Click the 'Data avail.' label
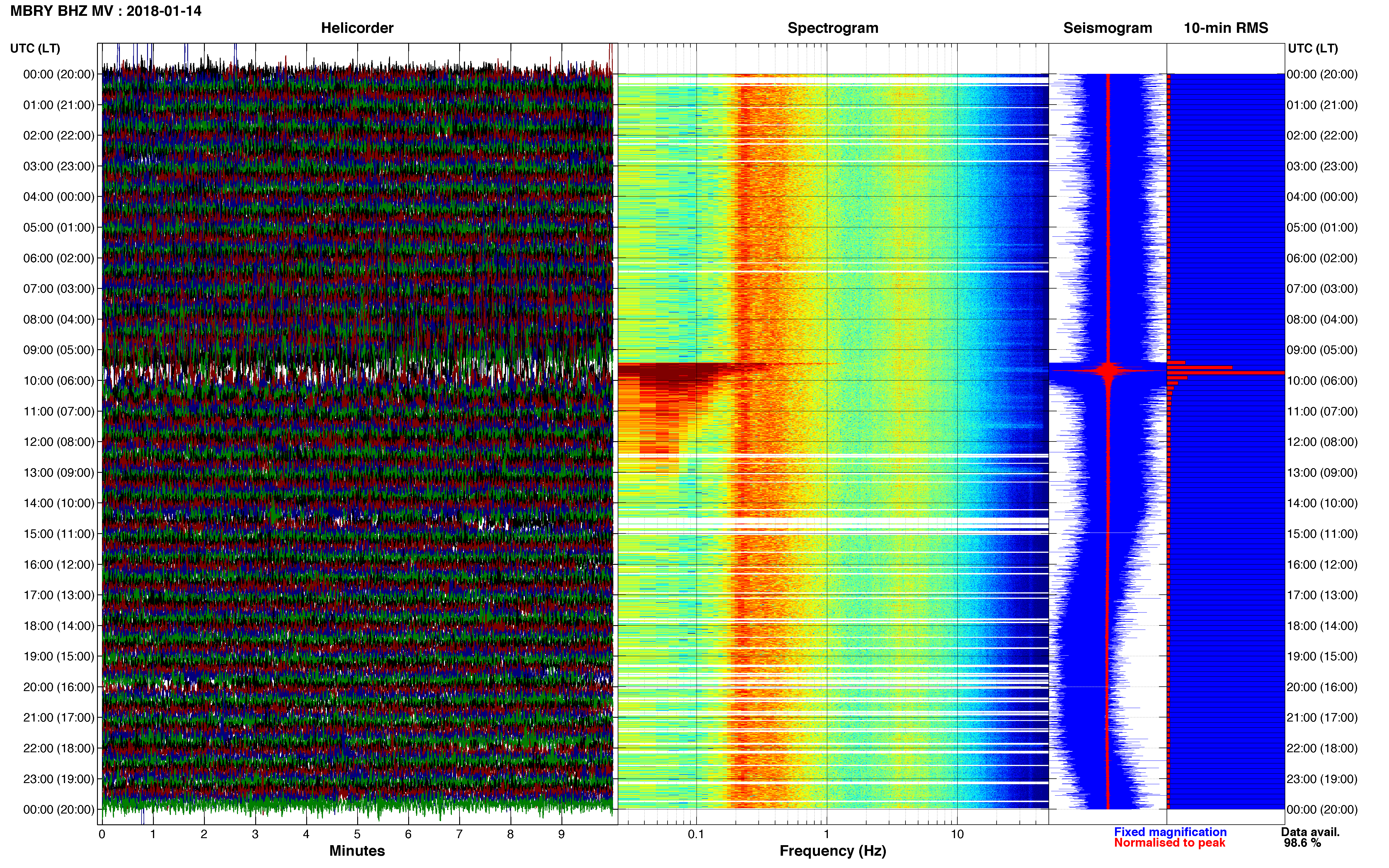Screen dimensions: 1389x868 pyautogui.click(x=1310, y=832)
